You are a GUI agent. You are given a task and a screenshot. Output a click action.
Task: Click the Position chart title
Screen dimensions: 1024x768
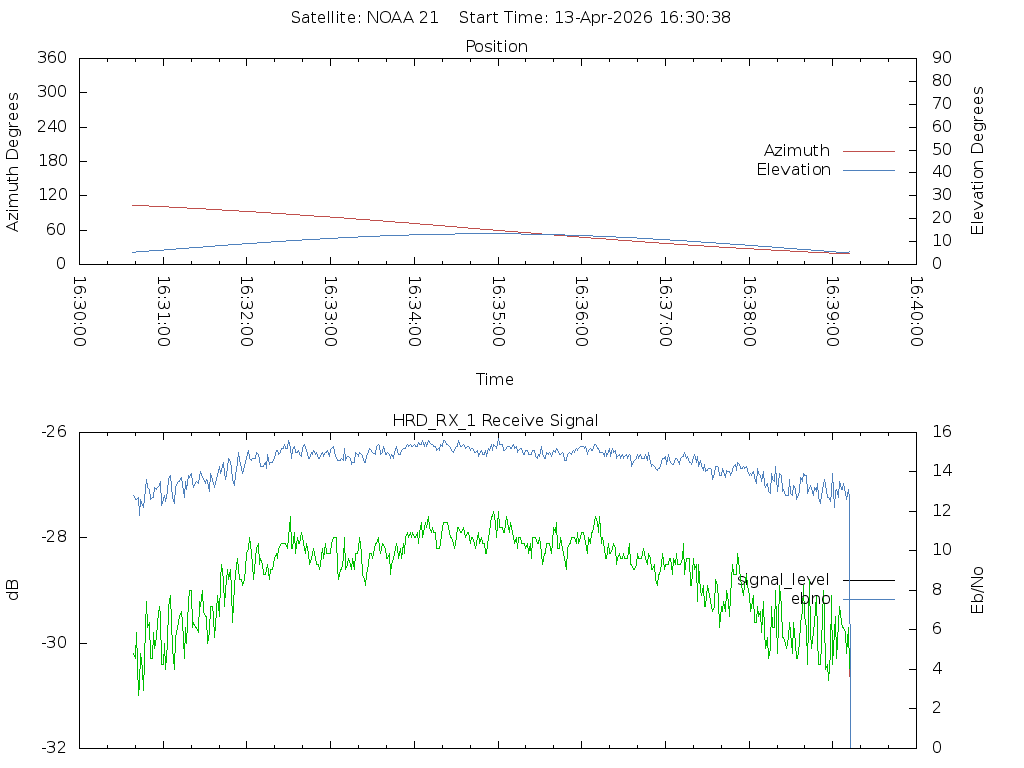click(497, 46)
